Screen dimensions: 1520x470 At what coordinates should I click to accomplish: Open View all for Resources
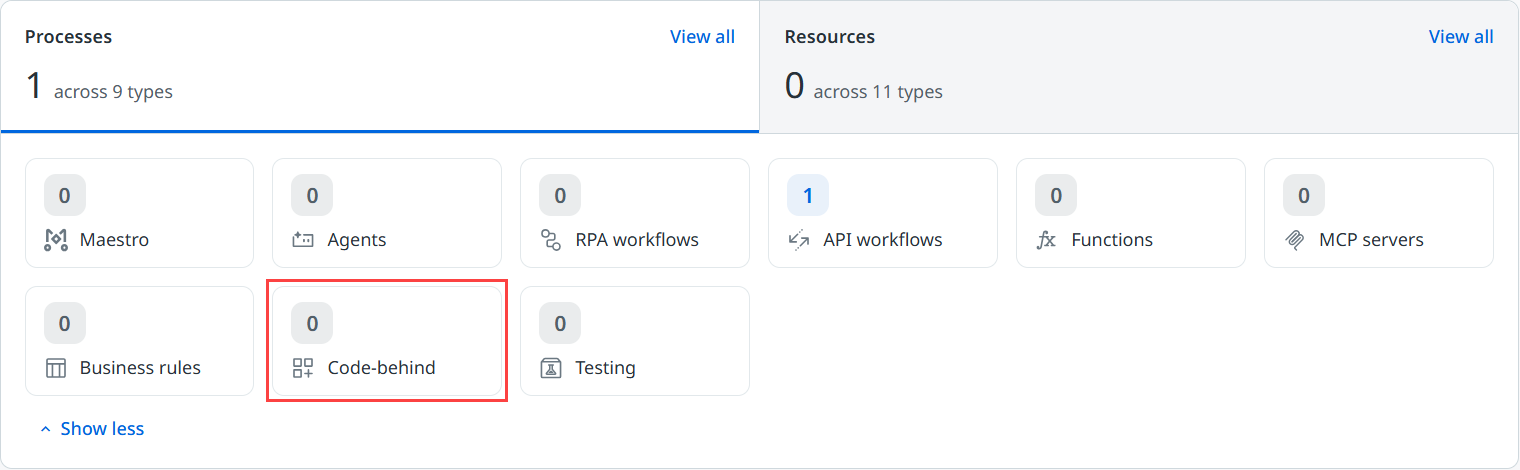point(1461,37)
